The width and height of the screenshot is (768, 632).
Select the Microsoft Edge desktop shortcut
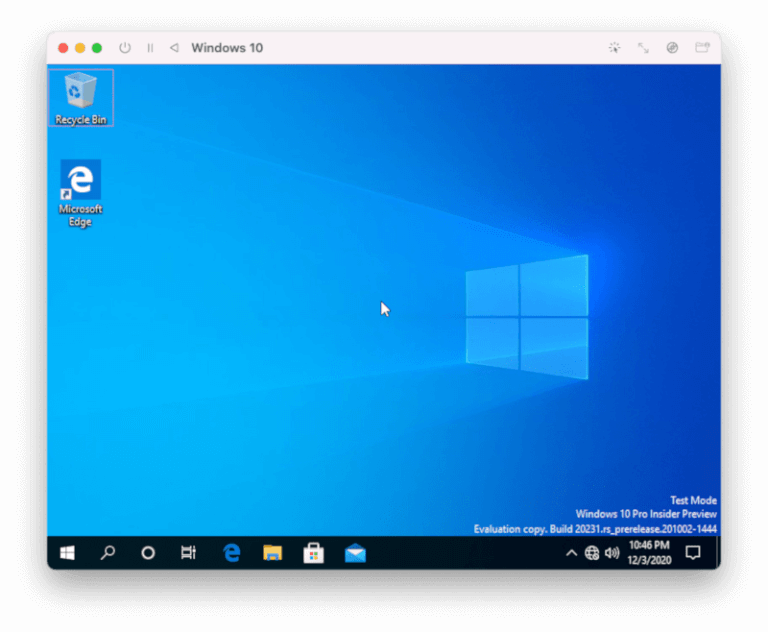click(x=81, y=194)
